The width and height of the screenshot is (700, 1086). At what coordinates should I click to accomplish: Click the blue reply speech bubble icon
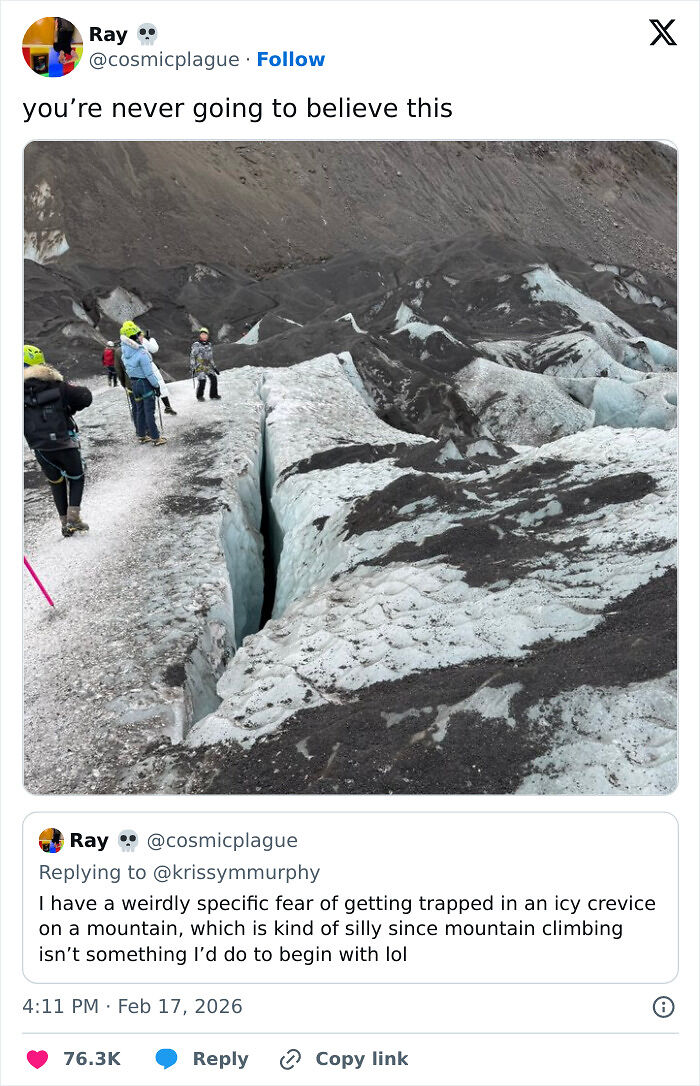(167, 1059)
